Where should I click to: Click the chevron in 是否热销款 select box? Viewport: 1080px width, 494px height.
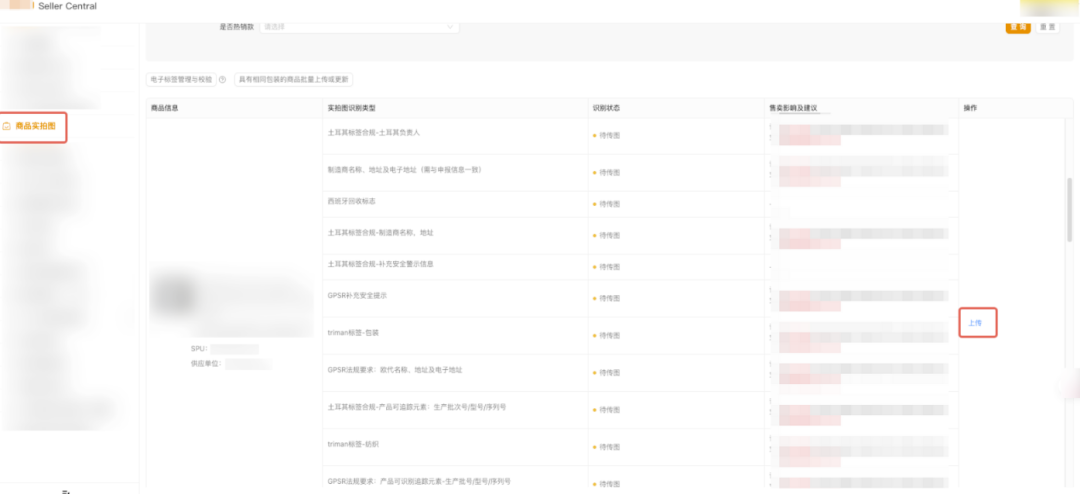click(450, 27)
